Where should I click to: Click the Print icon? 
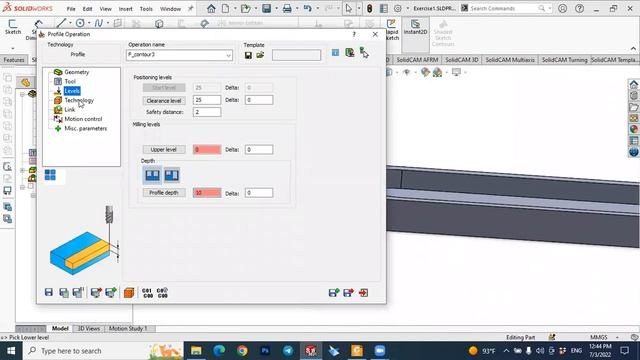(287, 8)
